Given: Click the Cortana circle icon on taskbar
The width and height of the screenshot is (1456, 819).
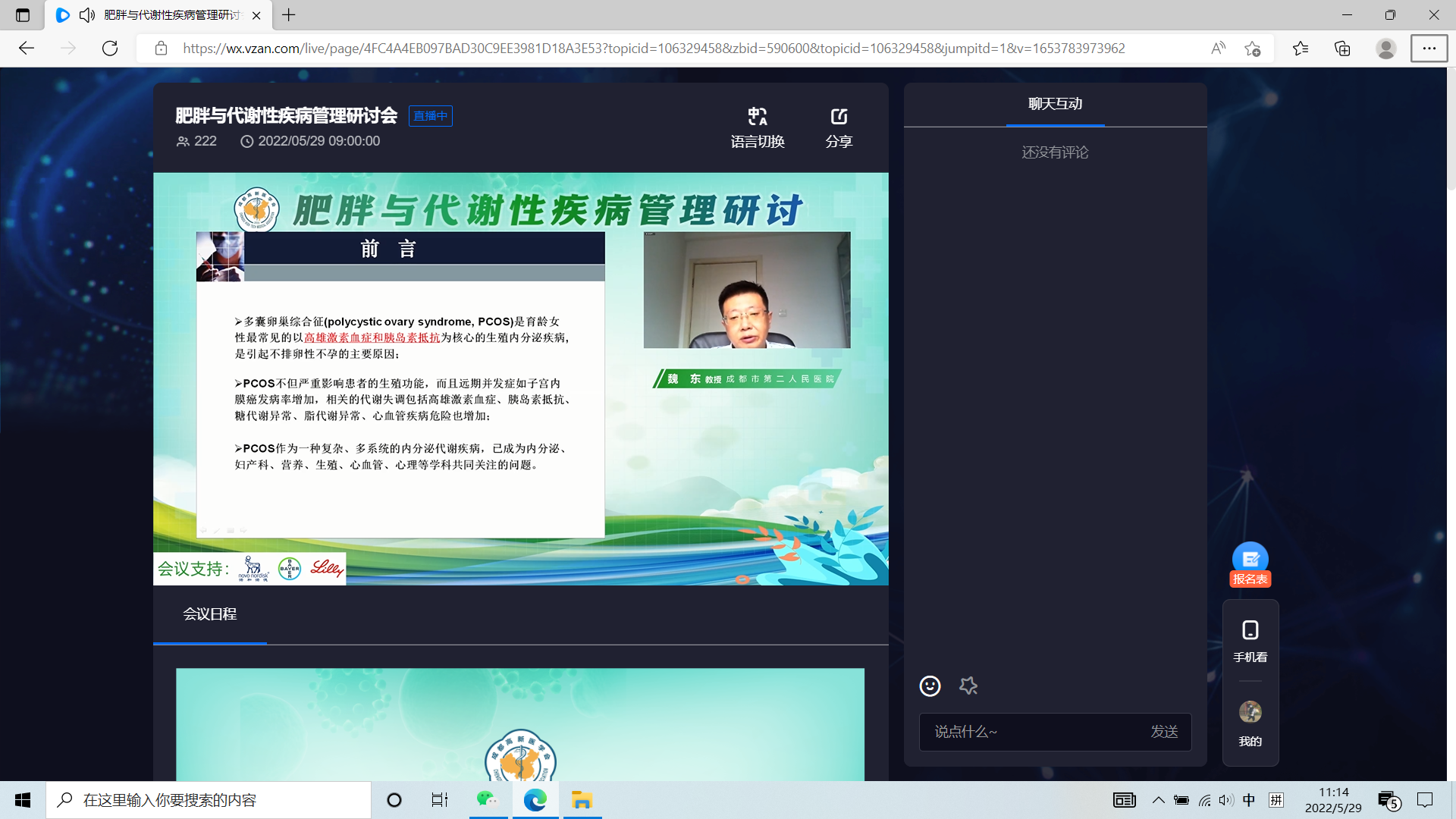Looking at the screenshot, I should pyautogui.click(x=394, y=800).
